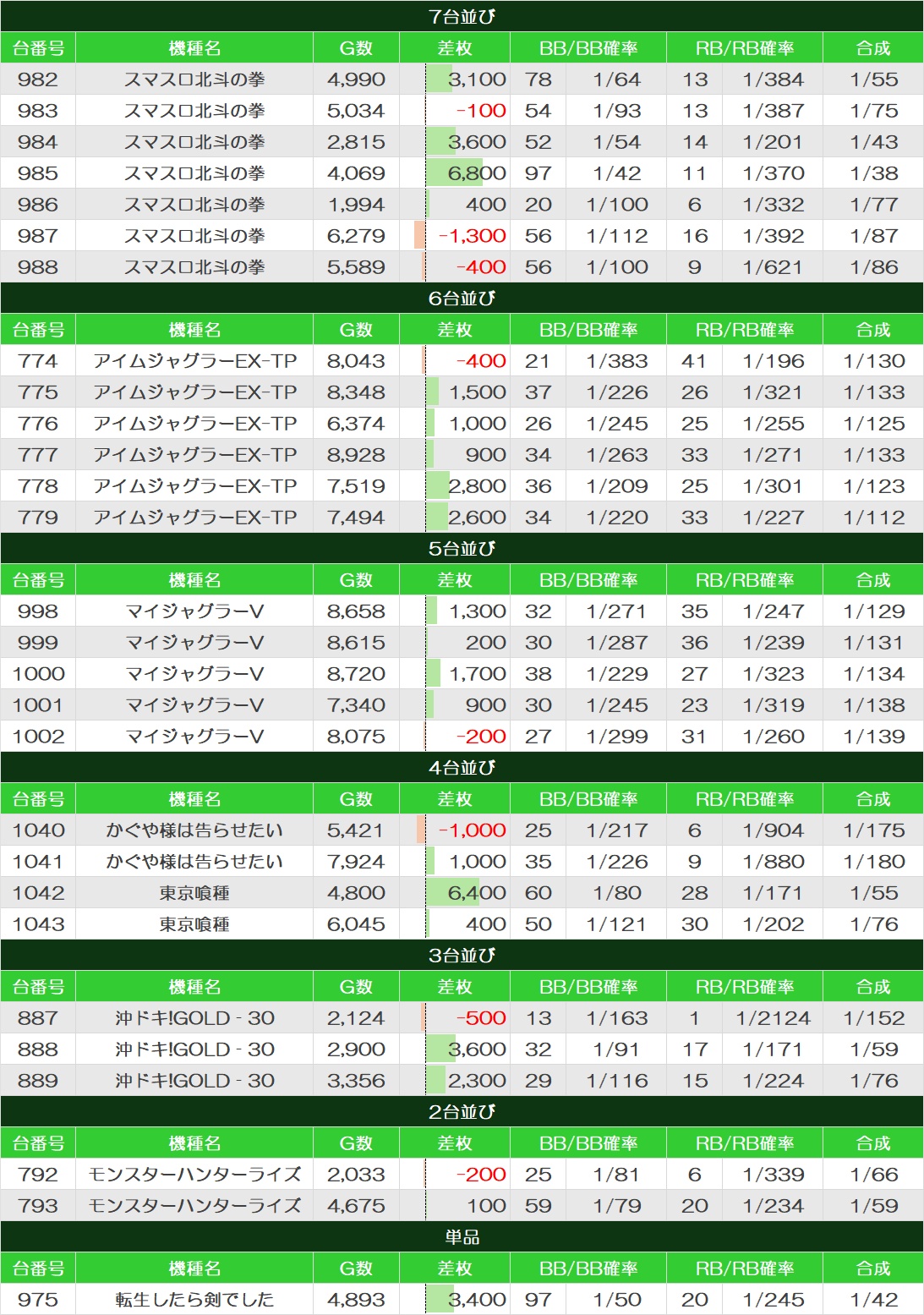Viewport: 924px width, 1315px height.
Task: Click the "3台並び" section heading
Action: [462, 955]
